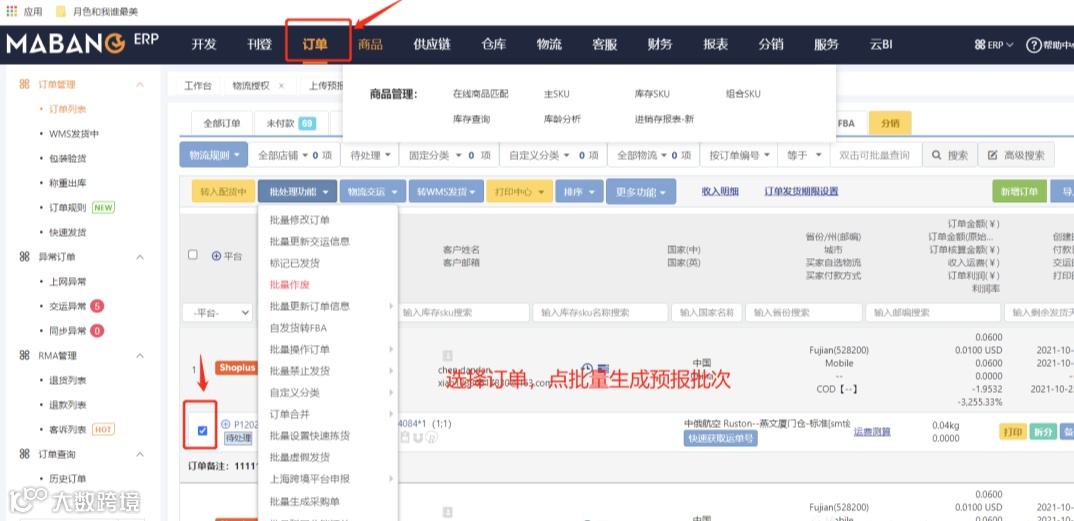Uncheck the checkbox for order P1202
The height and width of the screenshot is (521, 1074).
pyautogui.click(x=202, y=431)
